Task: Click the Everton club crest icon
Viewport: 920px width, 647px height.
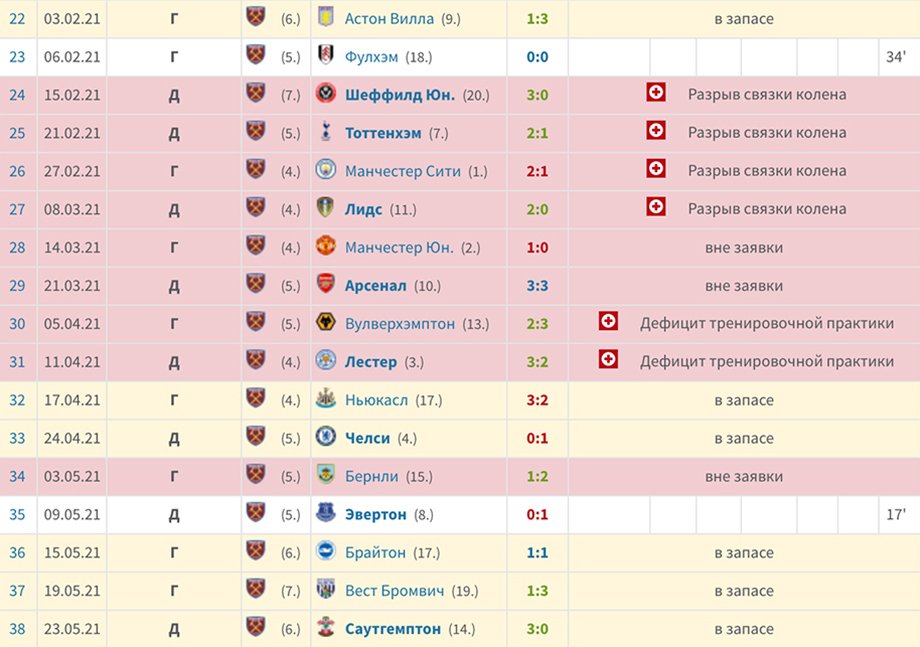Action: pos(326,512)
